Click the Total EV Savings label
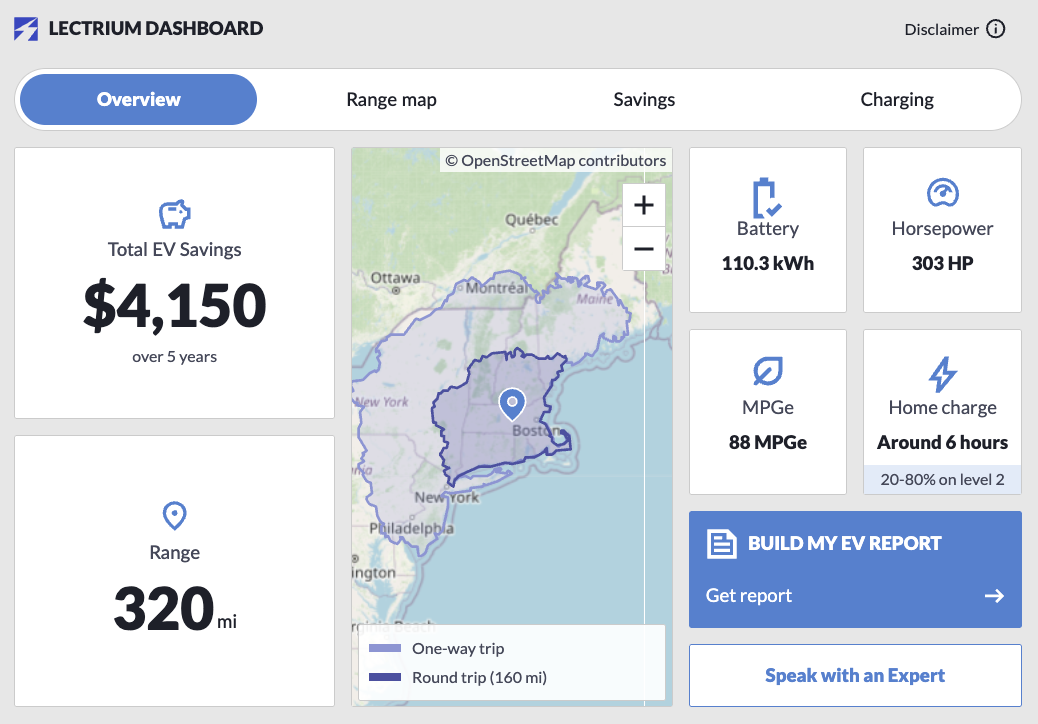1038x724 pixels. [x=175, y=249]
